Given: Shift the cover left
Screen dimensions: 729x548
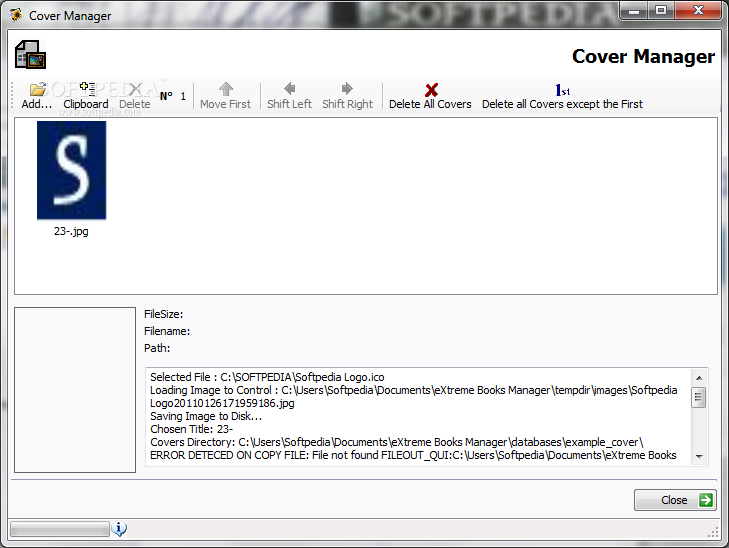Looking at the screenshot, I should 289,96.
